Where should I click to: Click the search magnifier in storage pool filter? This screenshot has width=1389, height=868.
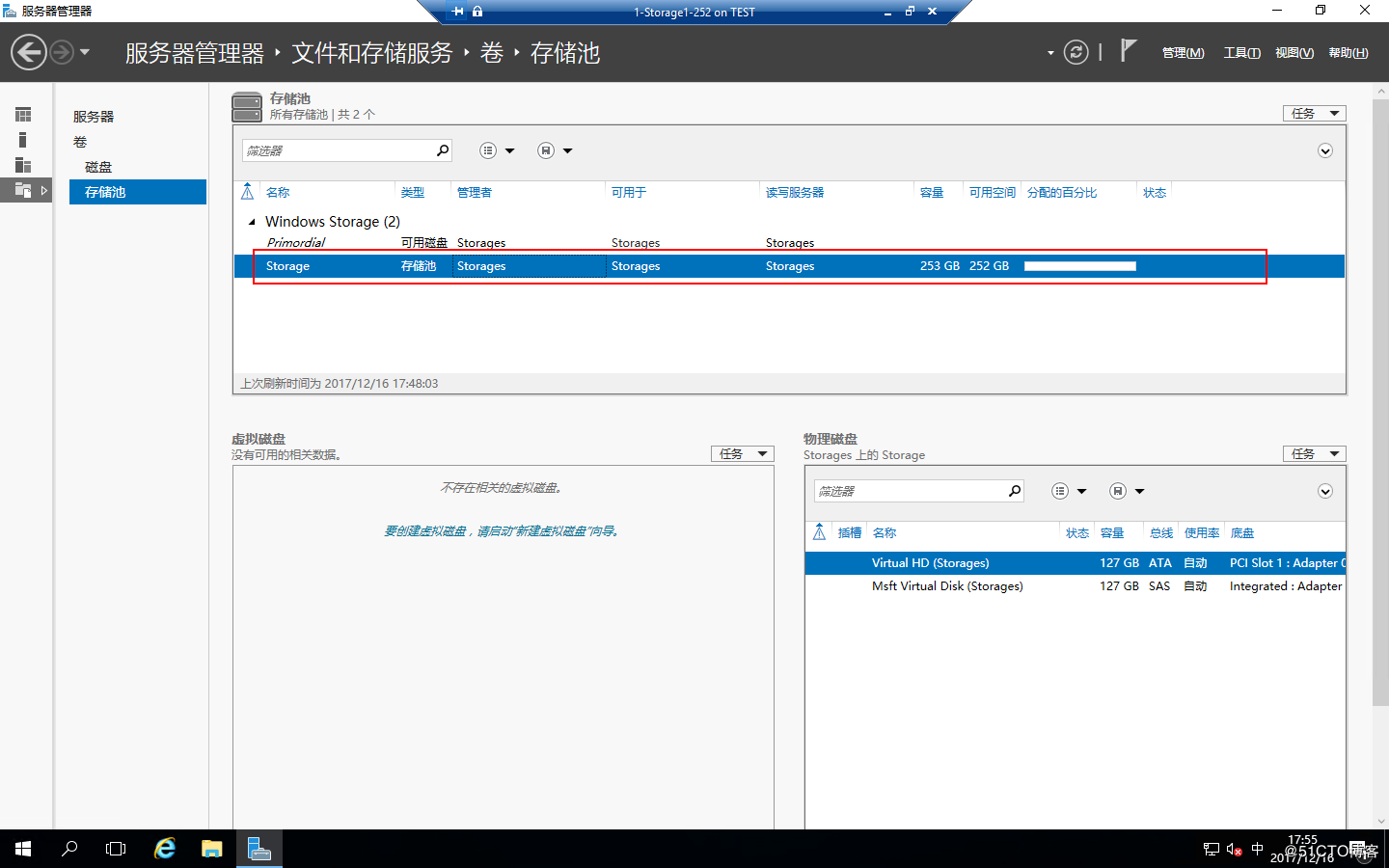click(443, 150)
